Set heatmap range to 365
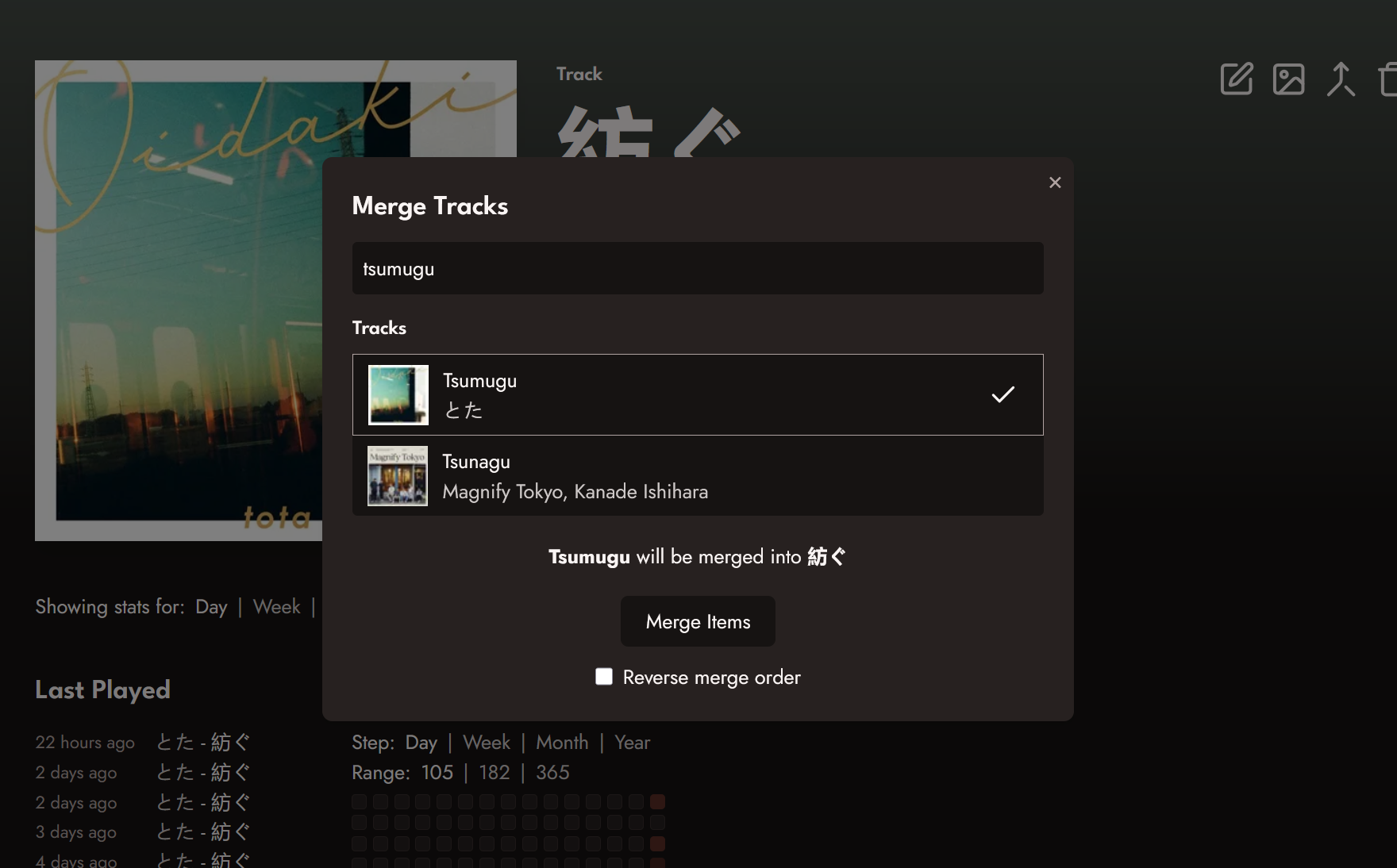Screen dimensions: 1397x868 click(552, 773)
